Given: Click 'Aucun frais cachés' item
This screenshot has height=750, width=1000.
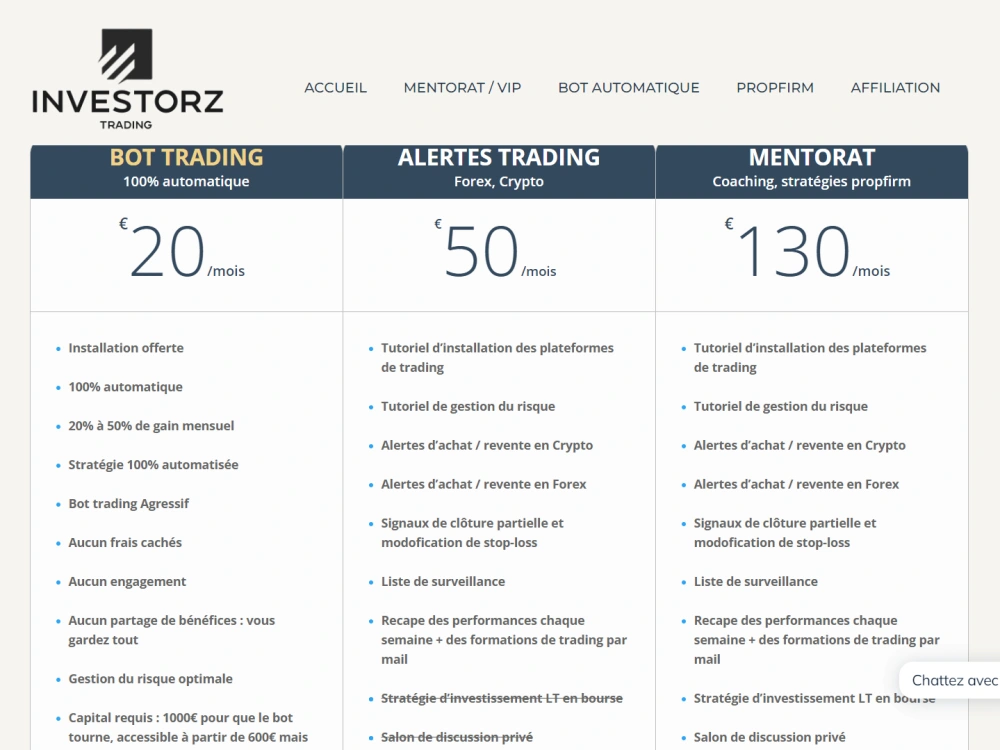Looking at the screenshot, I should [125, 543].
